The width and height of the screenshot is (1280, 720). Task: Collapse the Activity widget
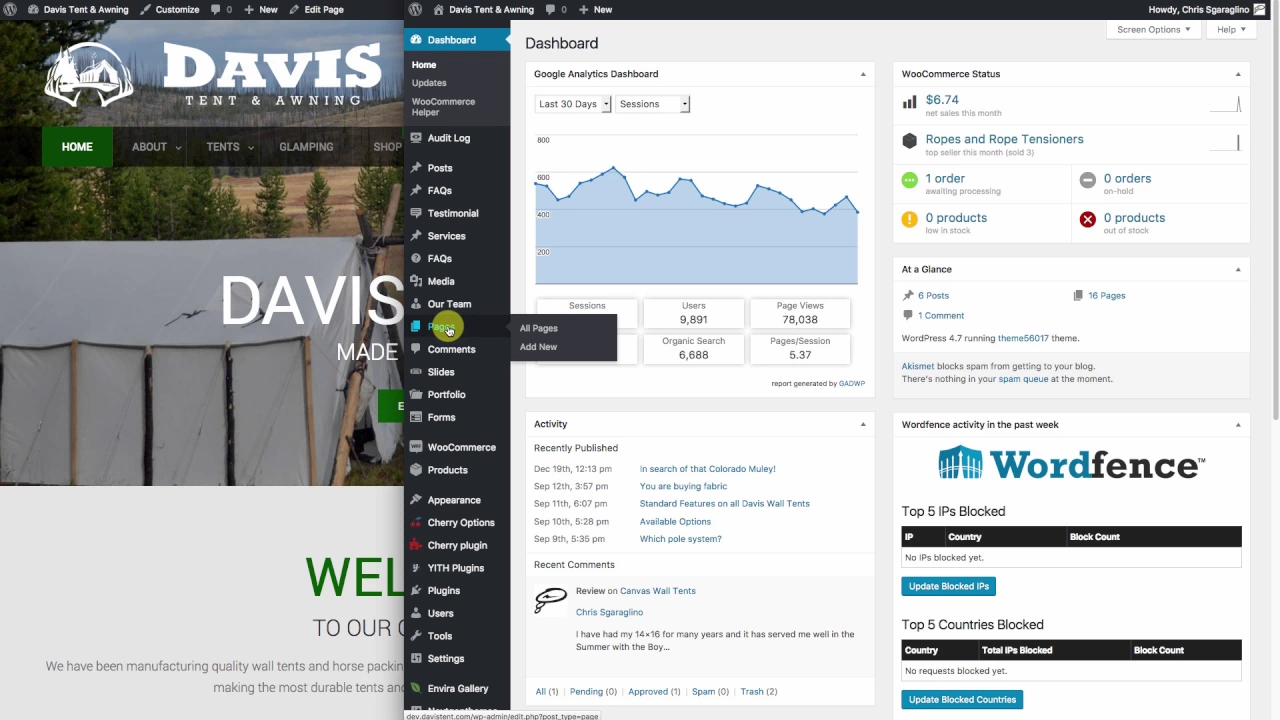863,424
